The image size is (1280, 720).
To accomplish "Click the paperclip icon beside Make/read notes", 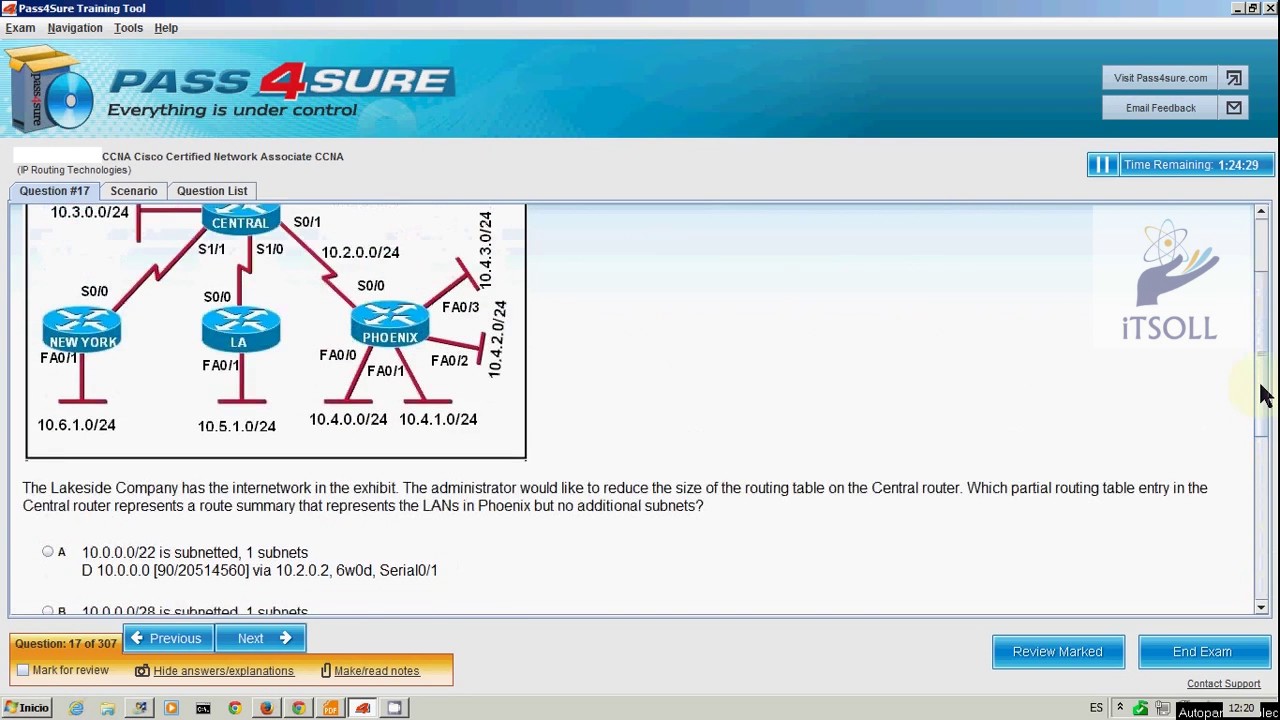I will (x=326, y=671).
